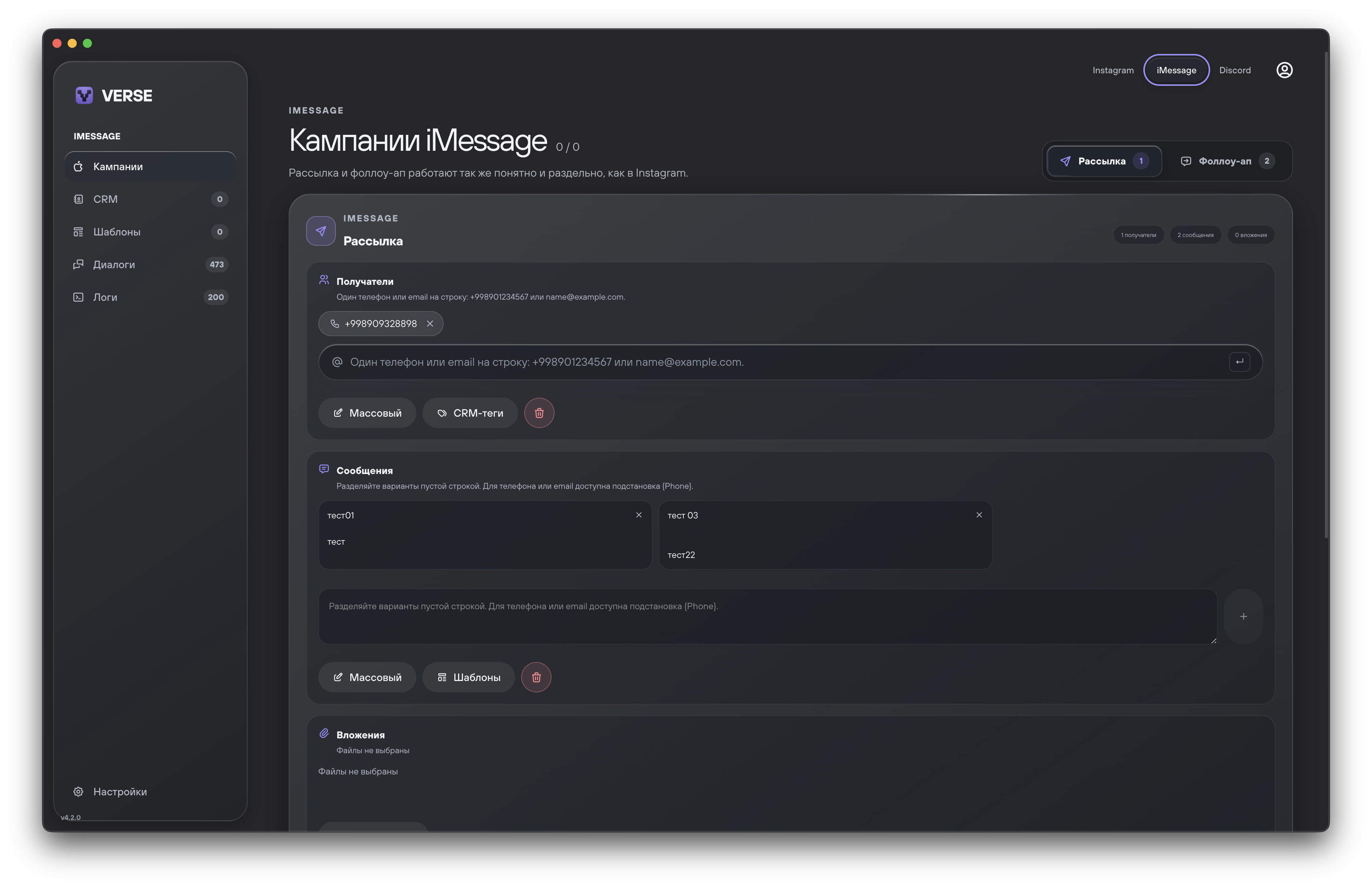Open CRM in the sidebar
The height and width of the screenshot is (888, 1372).
150,199
